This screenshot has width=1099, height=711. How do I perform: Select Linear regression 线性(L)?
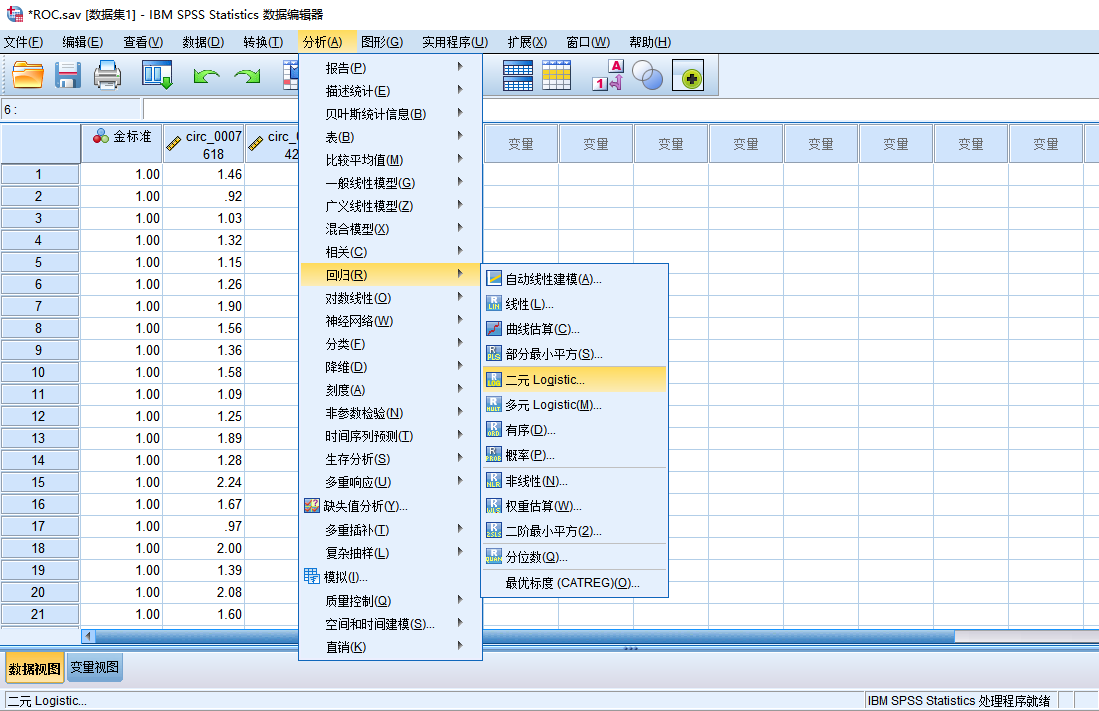[x=574, y=304]
